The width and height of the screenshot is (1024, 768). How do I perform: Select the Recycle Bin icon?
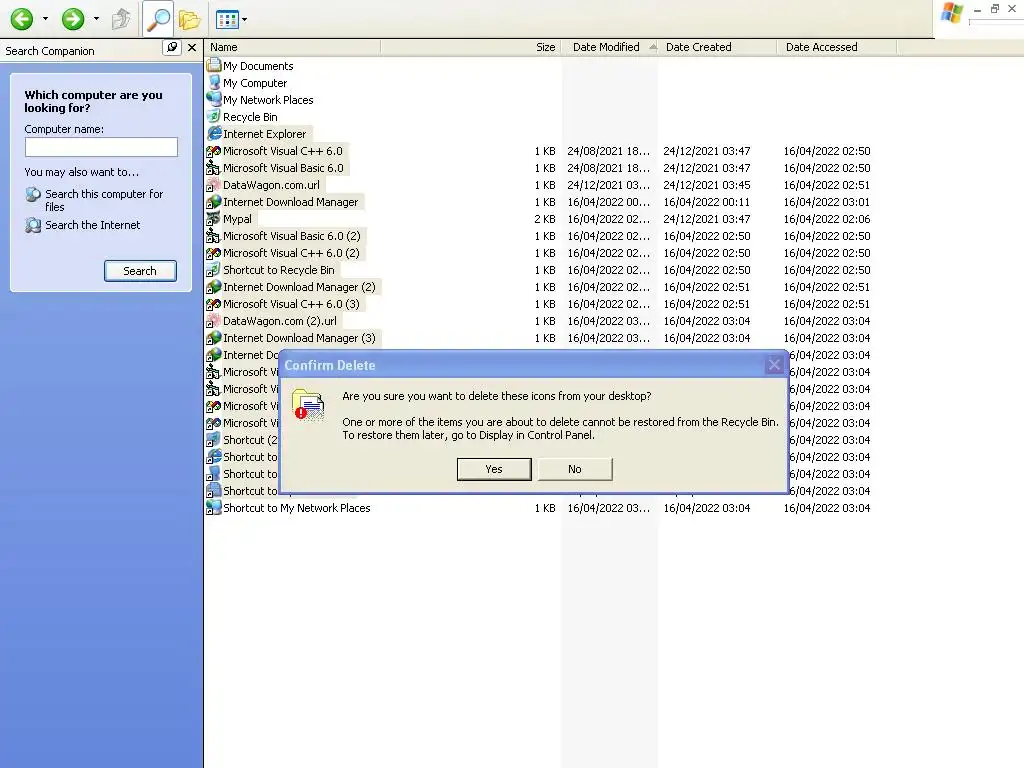(214, 116)
